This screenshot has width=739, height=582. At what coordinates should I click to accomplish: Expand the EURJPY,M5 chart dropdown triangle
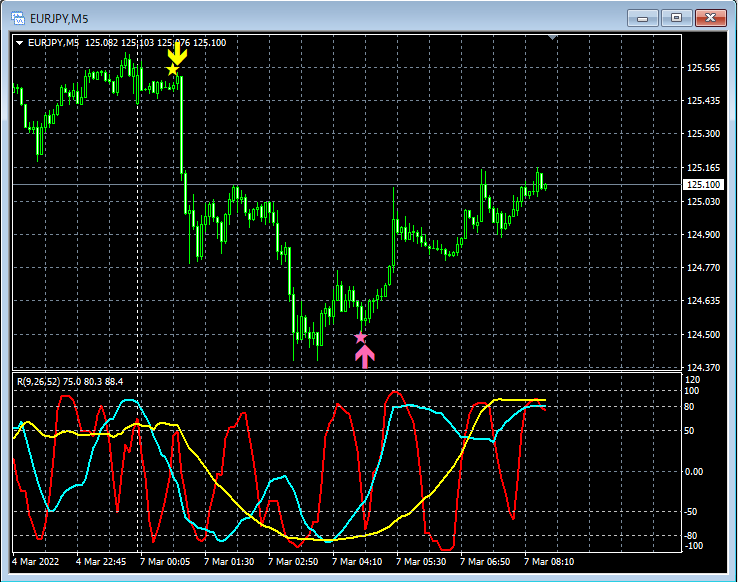(19, 43)
